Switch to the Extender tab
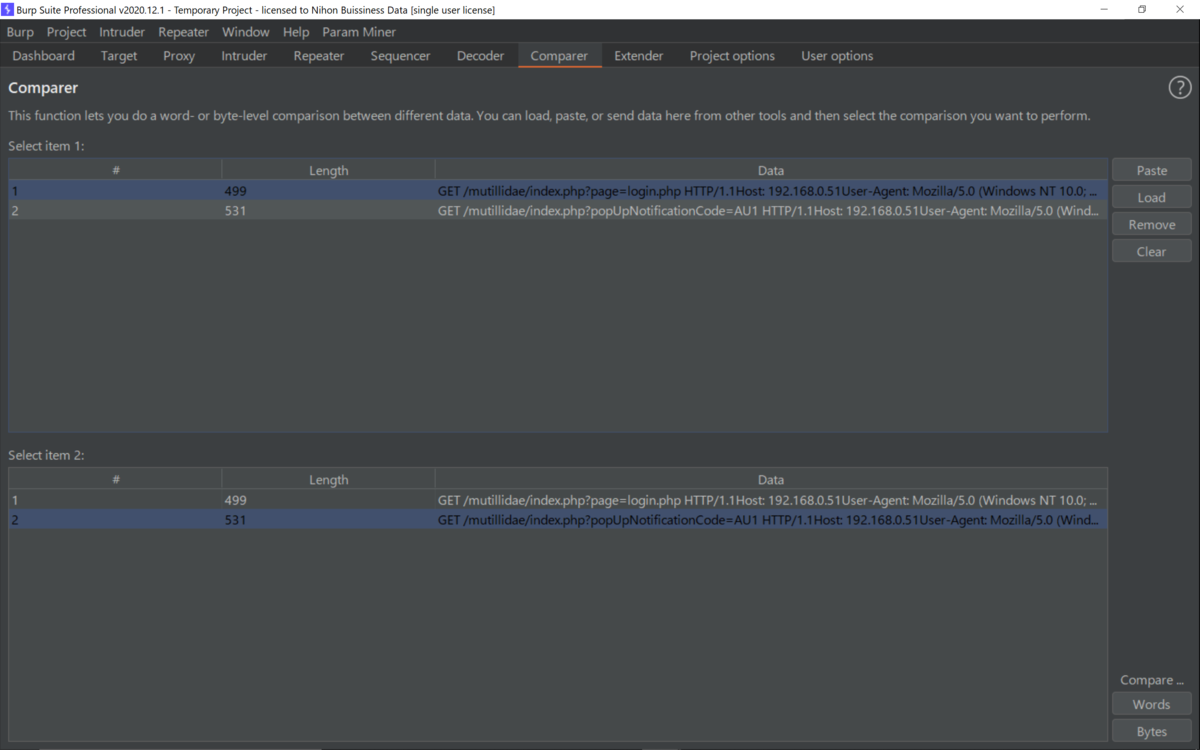This screenshot has height=750, width=1200. [x=638, y=56]
